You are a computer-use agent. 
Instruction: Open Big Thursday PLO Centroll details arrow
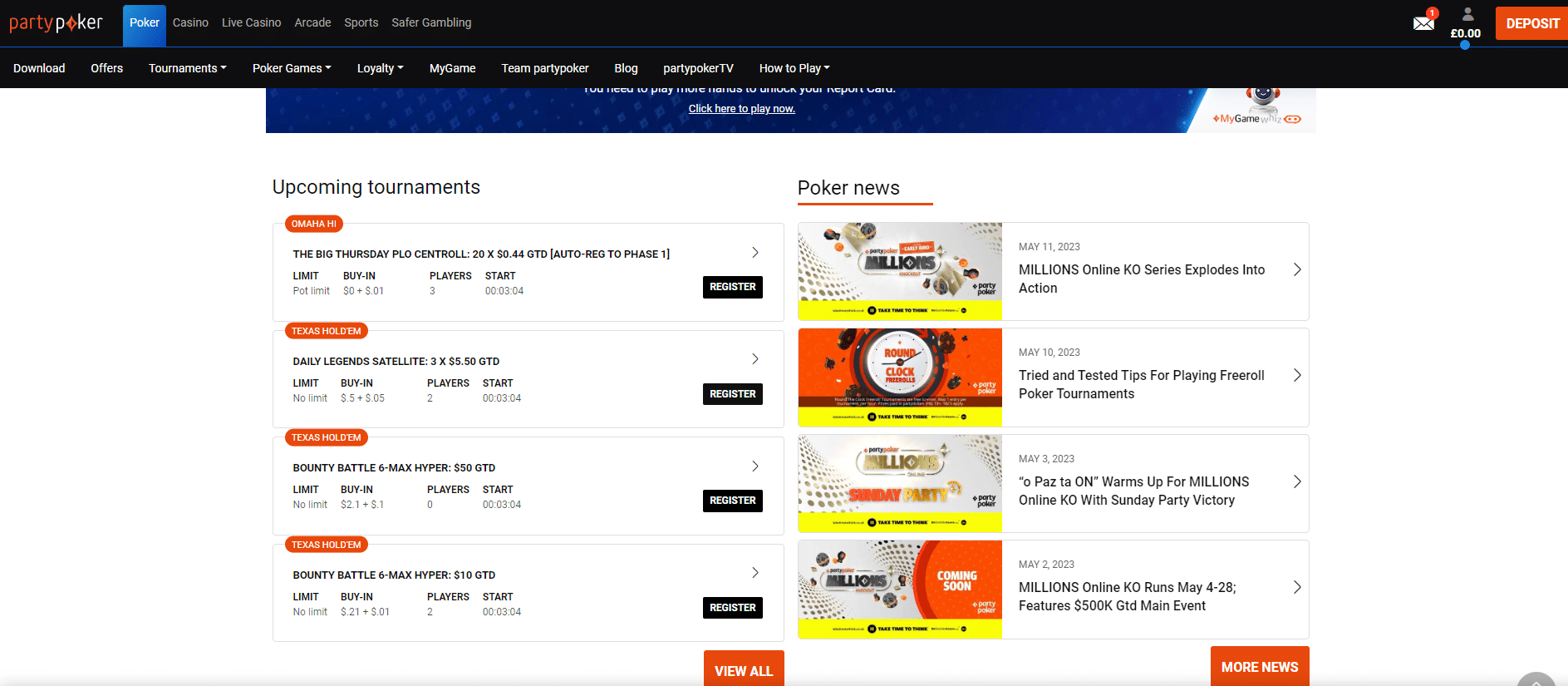pyautogui.click(x=755, y=253)
